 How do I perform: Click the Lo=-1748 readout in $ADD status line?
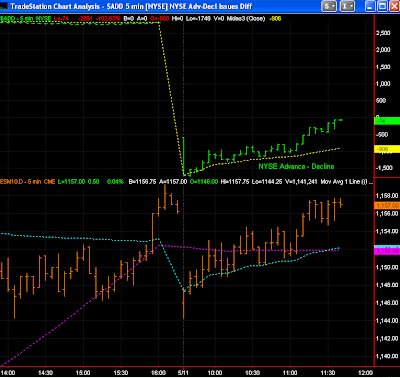point(198,19)
